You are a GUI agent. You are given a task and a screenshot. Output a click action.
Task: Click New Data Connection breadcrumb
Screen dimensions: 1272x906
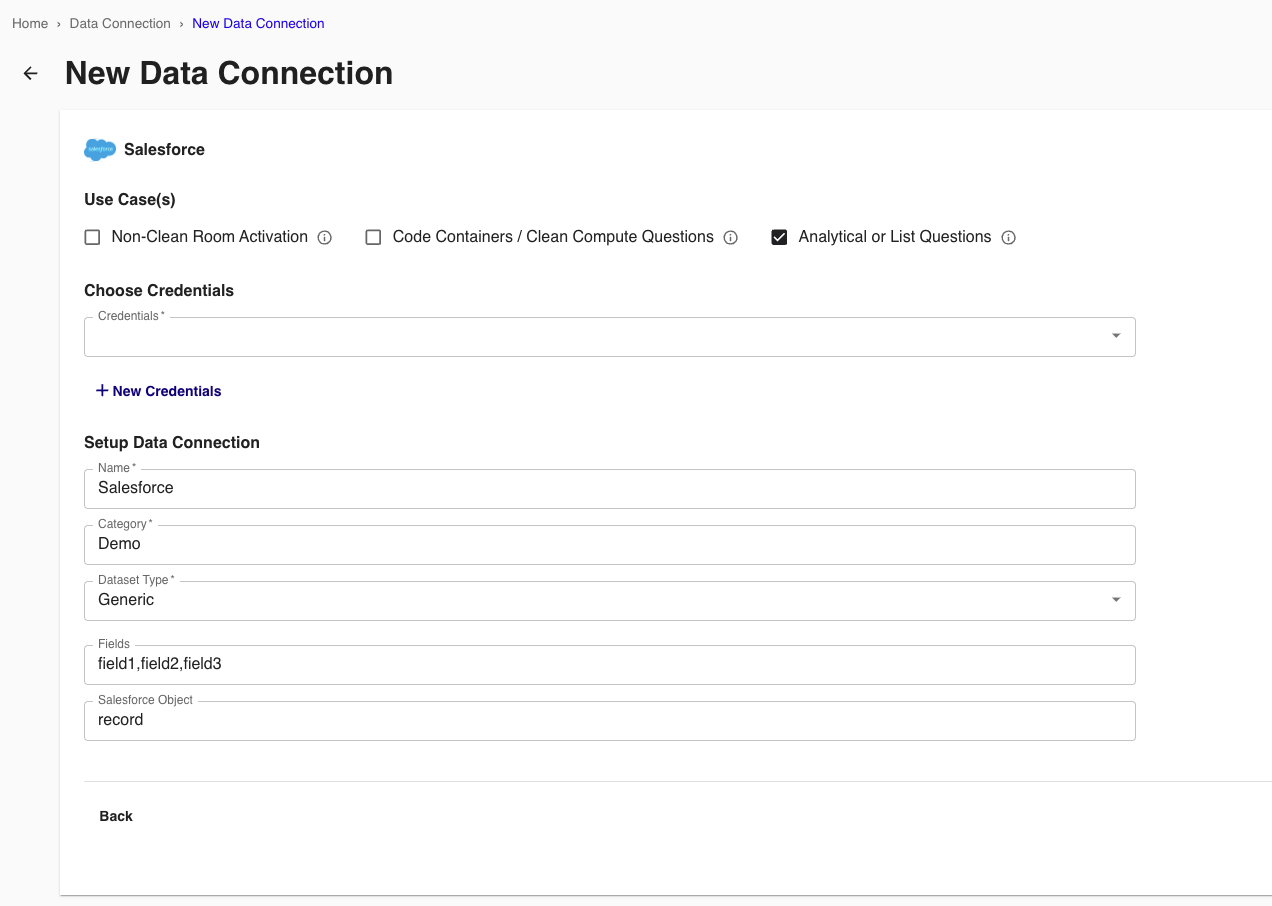pos(258,23)
